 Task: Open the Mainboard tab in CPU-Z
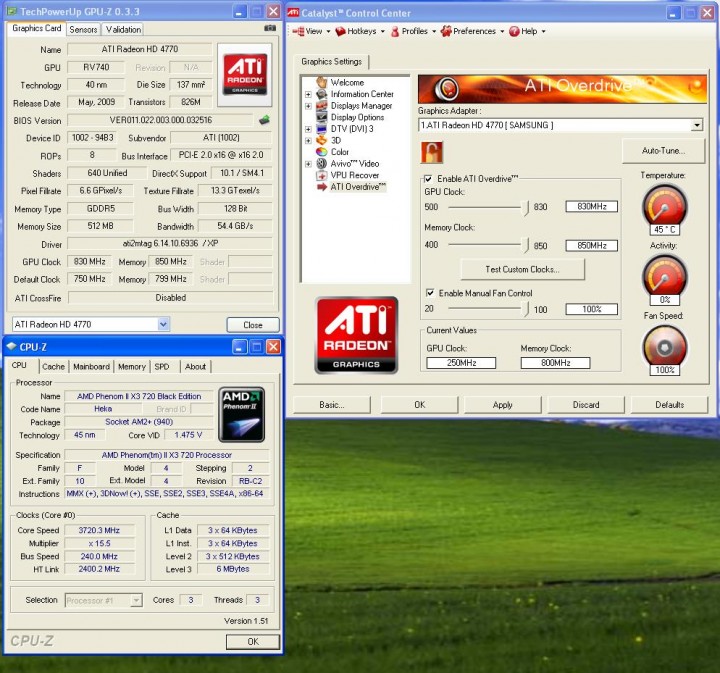click(x=91, y=366)
